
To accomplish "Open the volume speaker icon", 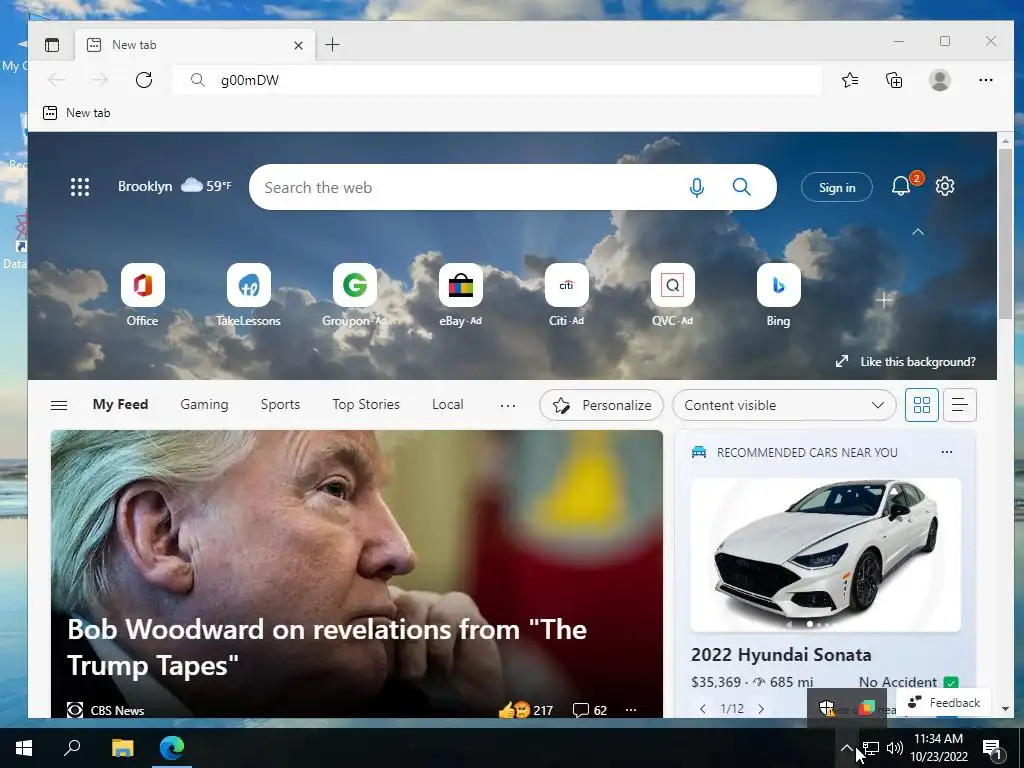I will pyautogui.click(x=895, y=748).
